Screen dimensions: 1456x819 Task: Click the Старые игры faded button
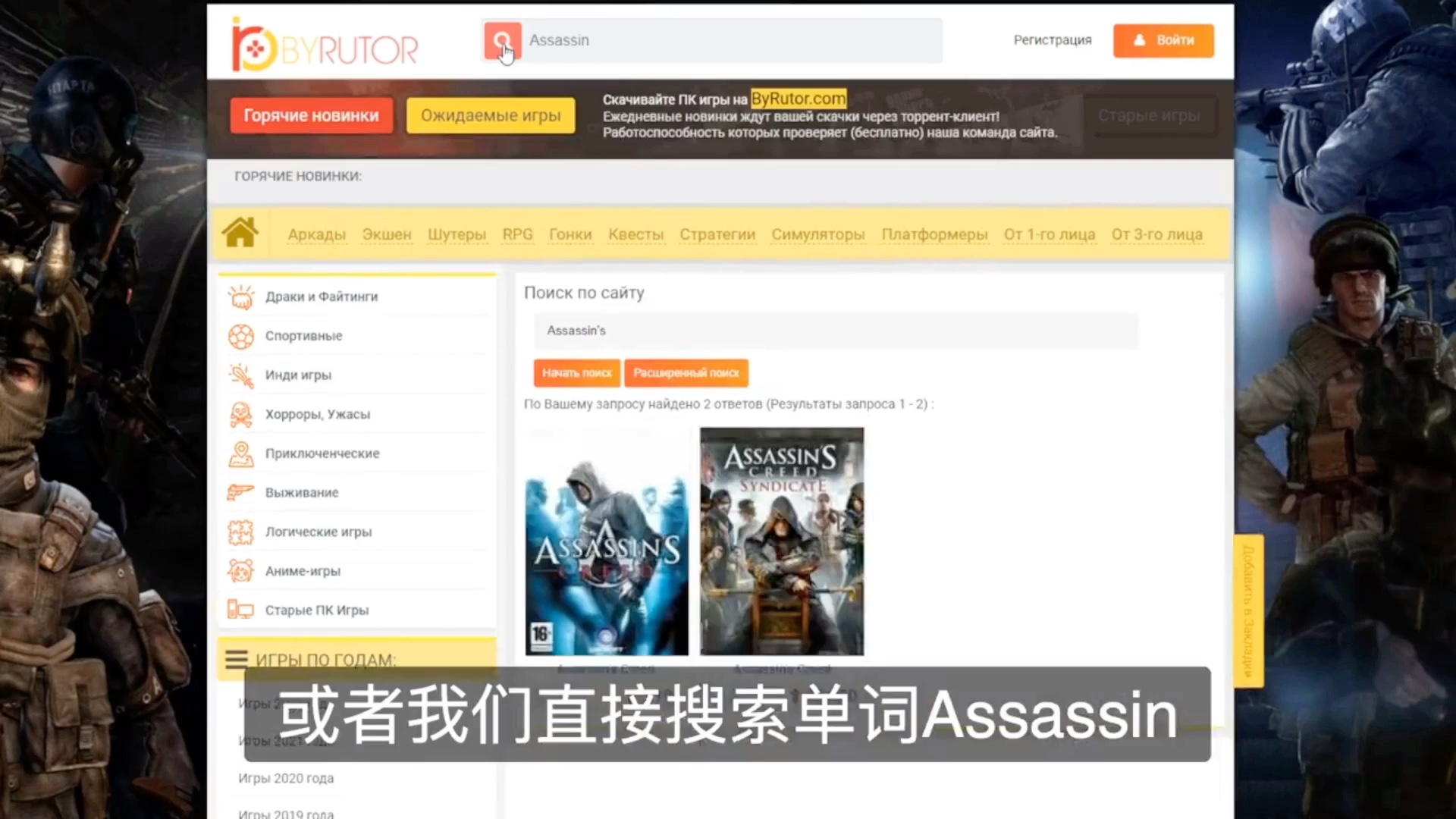(1149, 115)
